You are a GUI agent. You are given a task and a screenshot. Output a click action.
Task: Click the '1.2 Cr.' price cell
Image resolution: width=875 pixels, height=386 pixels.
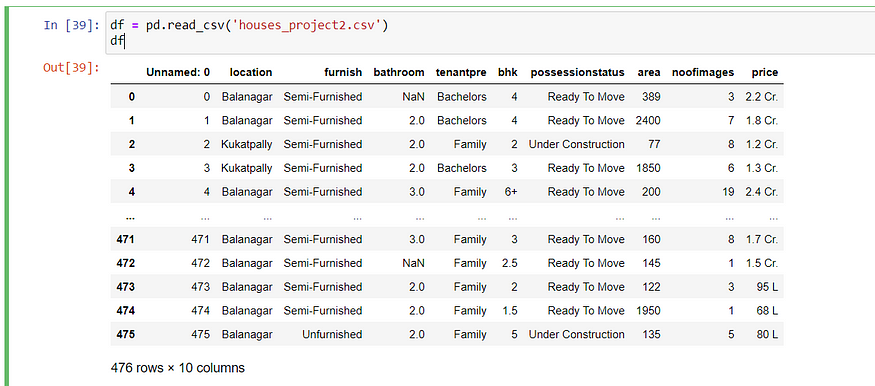762,144
